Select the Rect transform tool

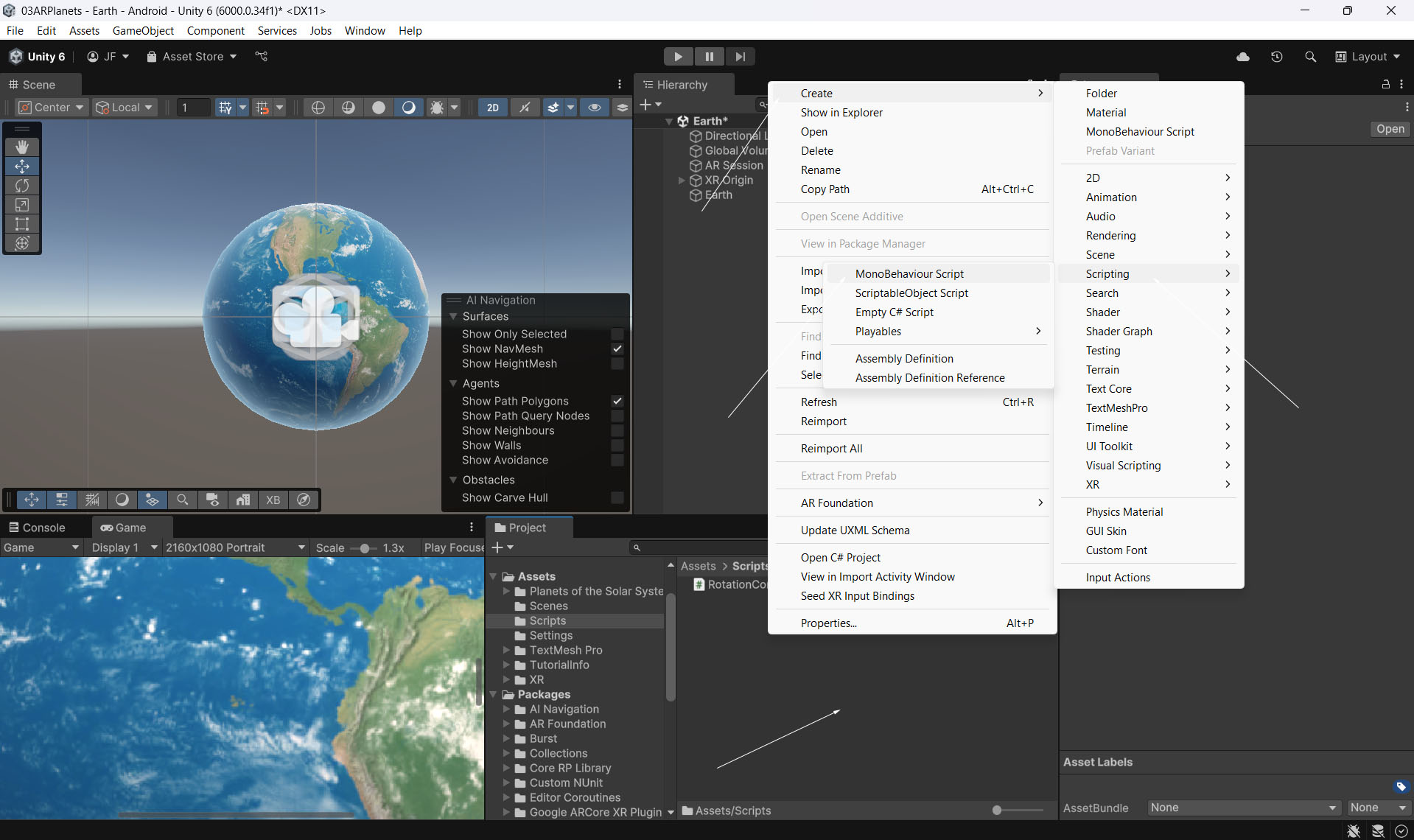[22, 224]
